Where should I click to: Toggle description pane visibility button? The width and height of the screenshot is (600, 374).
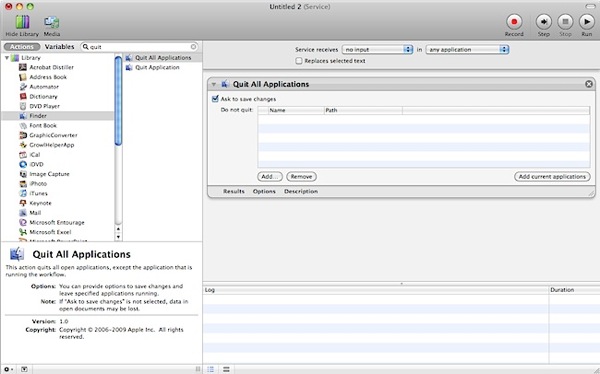[x=24, y=369]
